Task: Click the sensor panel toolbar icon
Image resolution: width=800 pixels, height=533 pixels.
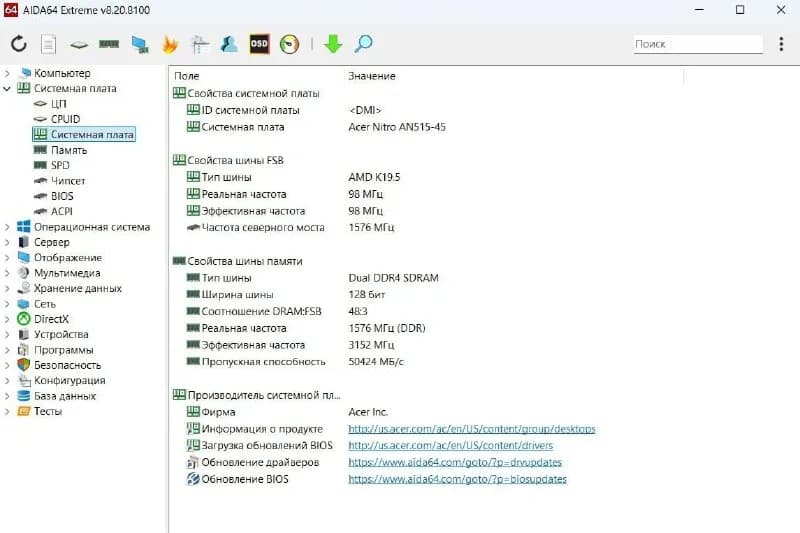Action: click(199, 44)
